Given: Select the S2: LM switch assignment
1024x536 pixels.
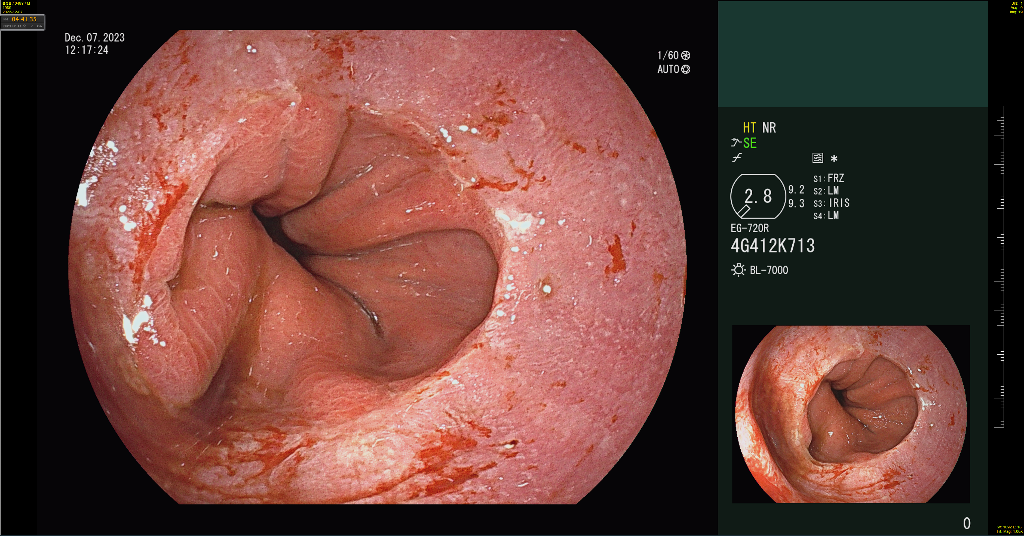Looking at the screenshot, I should (826, 191).
